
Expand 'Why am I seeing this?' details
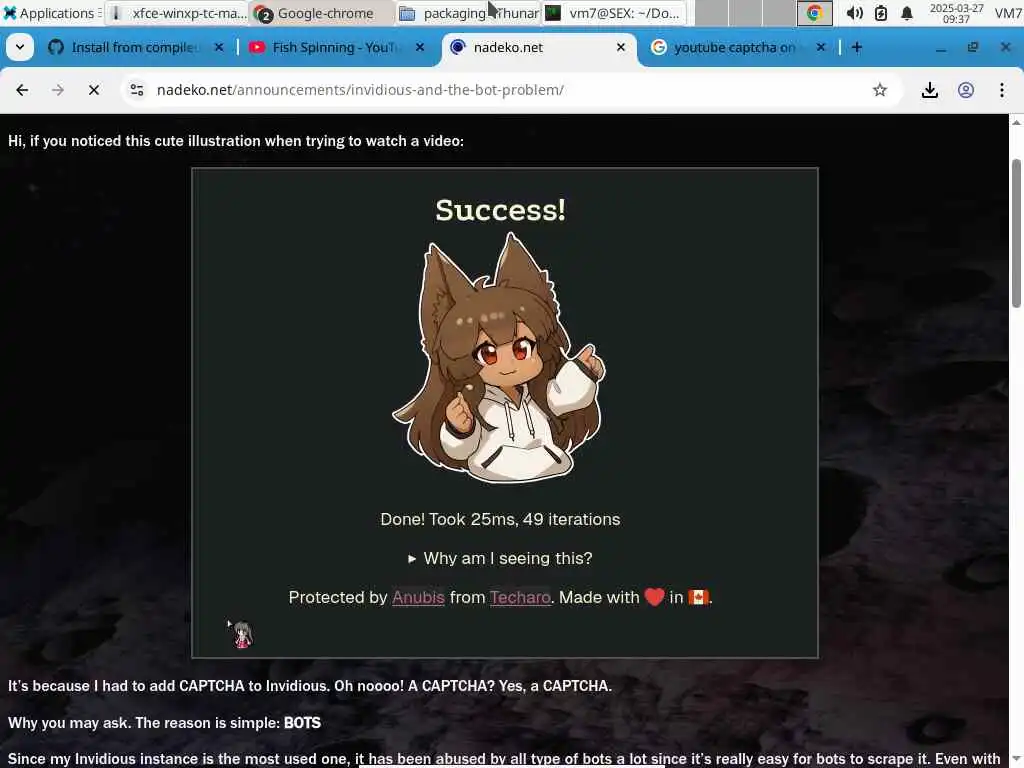coord(500,558)
